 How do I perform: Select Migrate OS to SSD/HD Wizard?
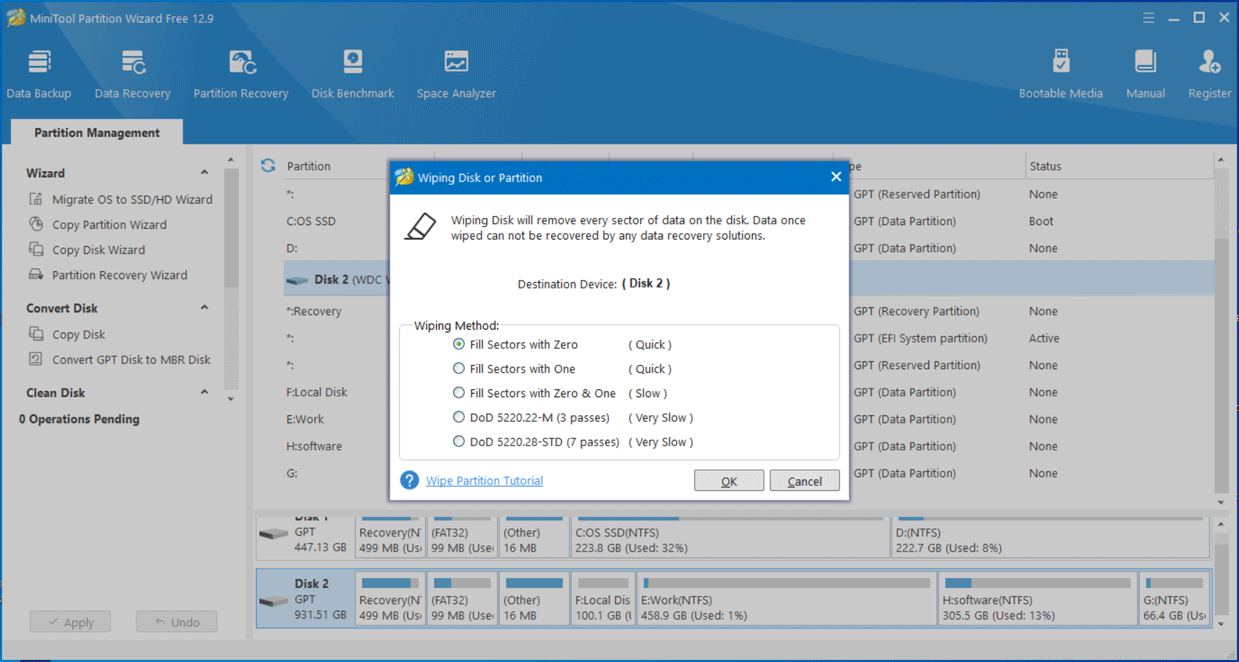(x=132, y=199)
